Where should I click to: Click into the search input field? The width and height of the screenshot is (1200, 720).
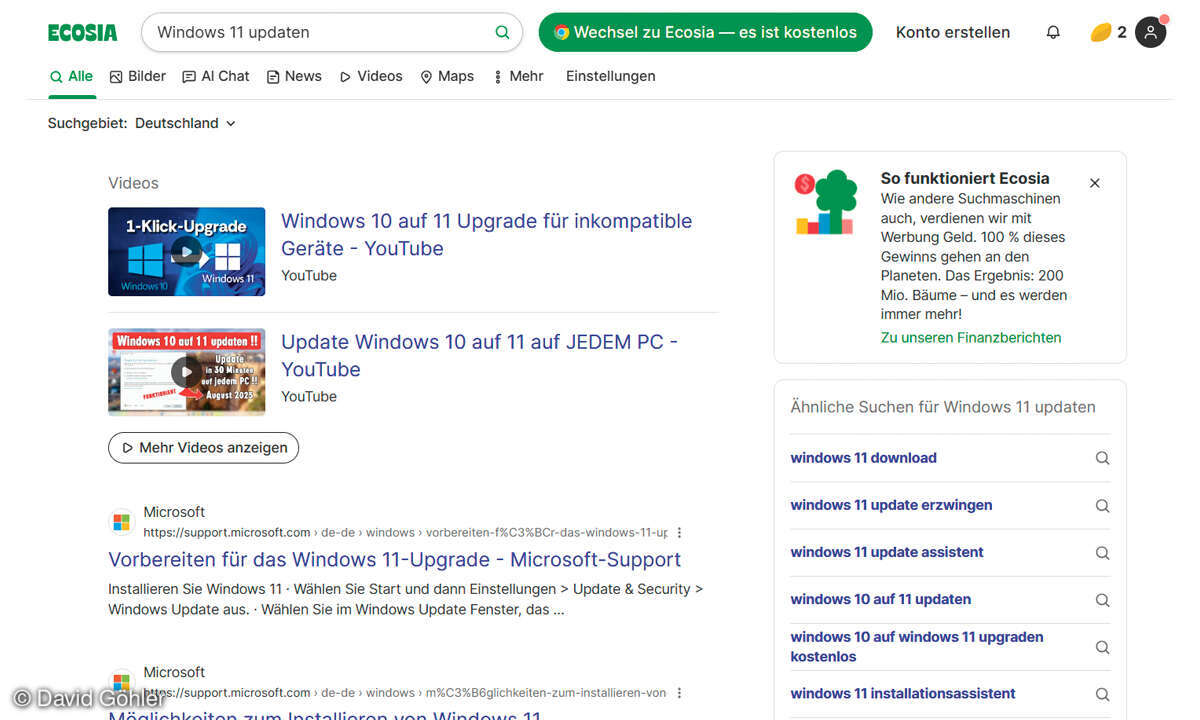point(320,32)
